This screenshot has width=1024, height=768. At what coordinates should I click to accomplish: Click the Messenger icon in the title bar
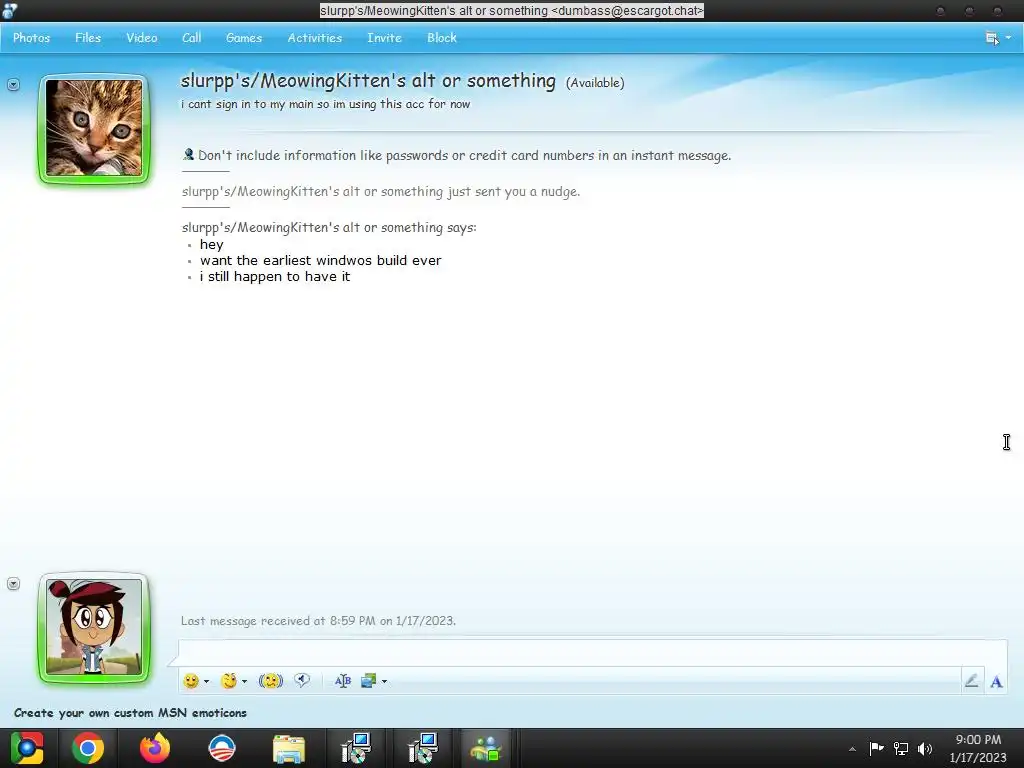click(x=9, y=10)
